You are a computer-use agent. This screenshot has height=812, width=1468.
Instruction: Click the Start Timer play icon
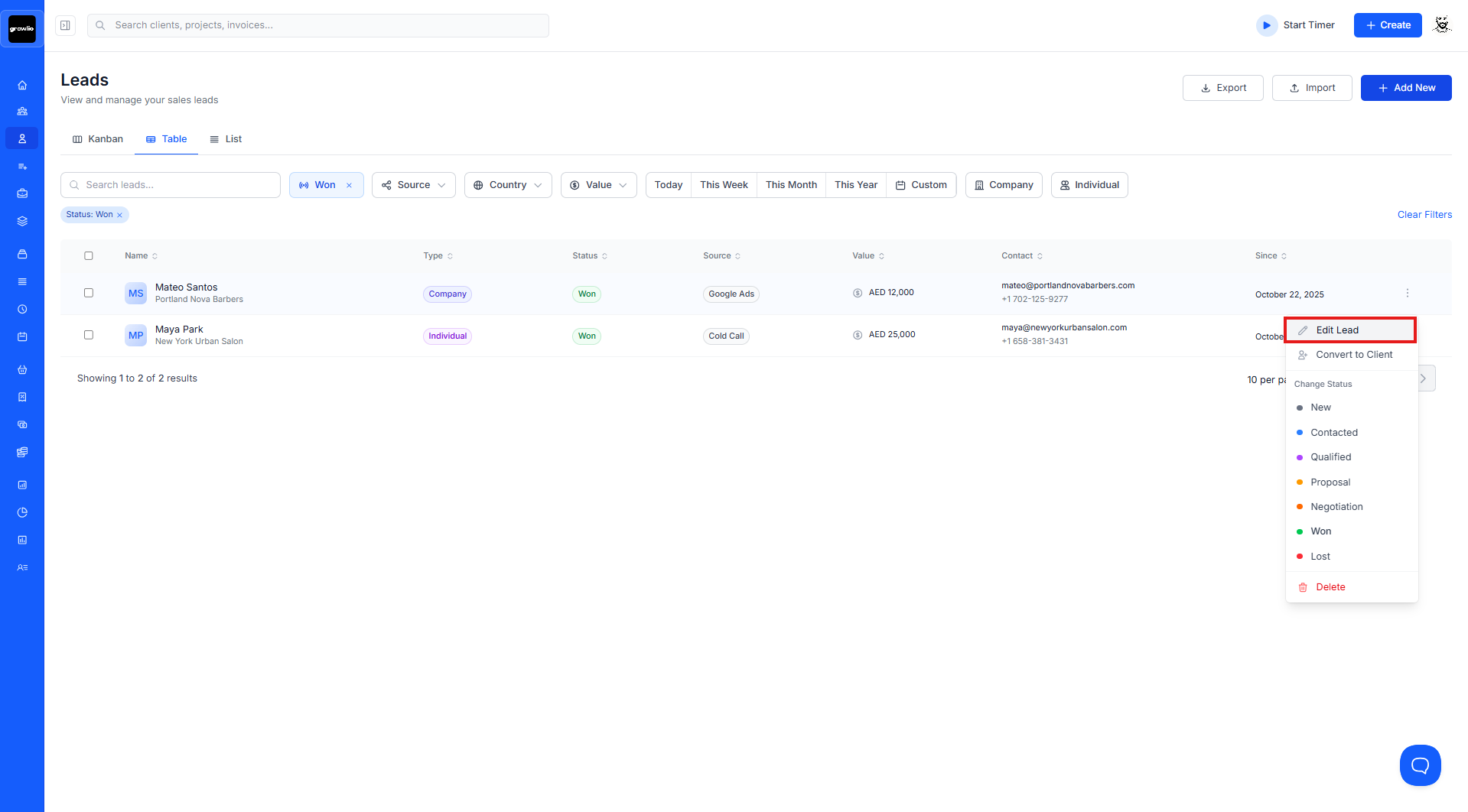[1267, 25]
